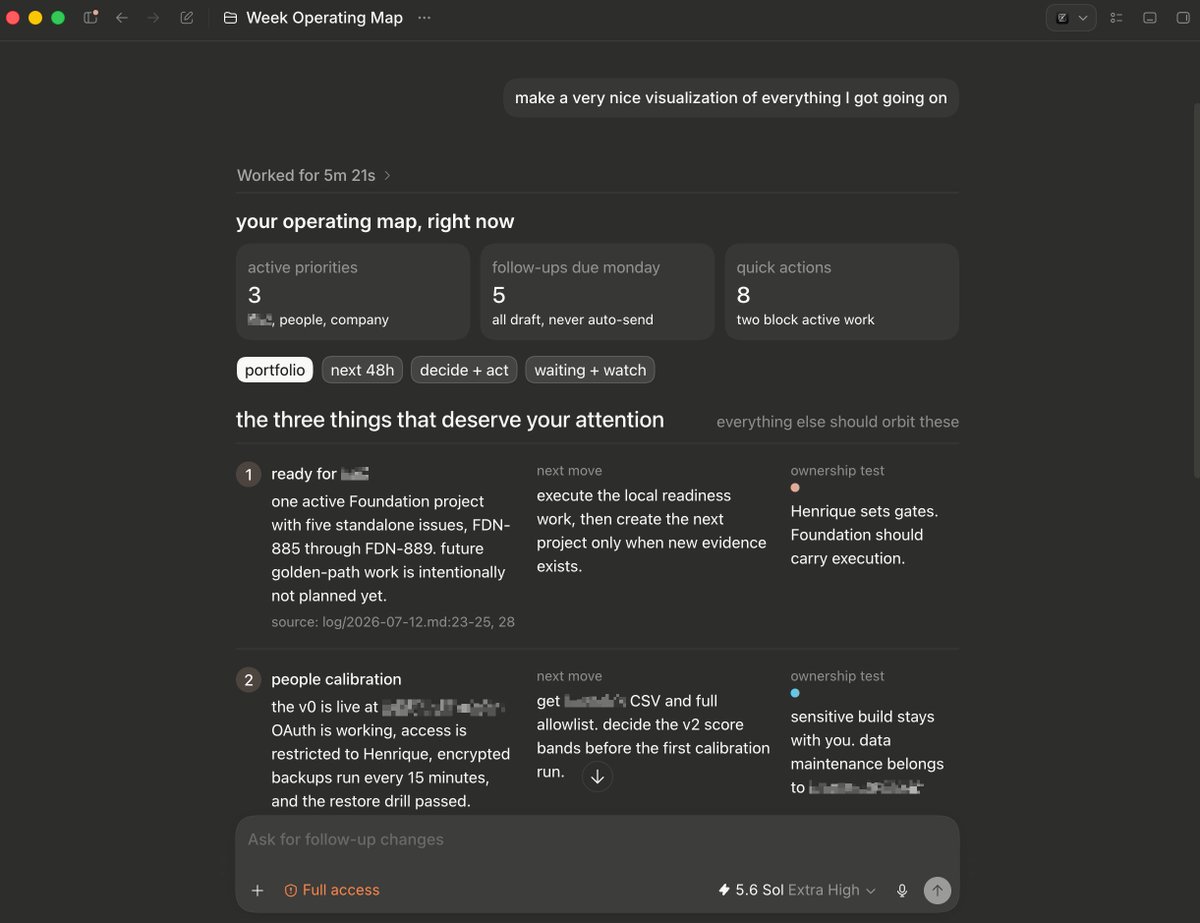Toggle the right side panel icon
1200x923 pixels.
pyautogui.click(x=1183, y=18)
